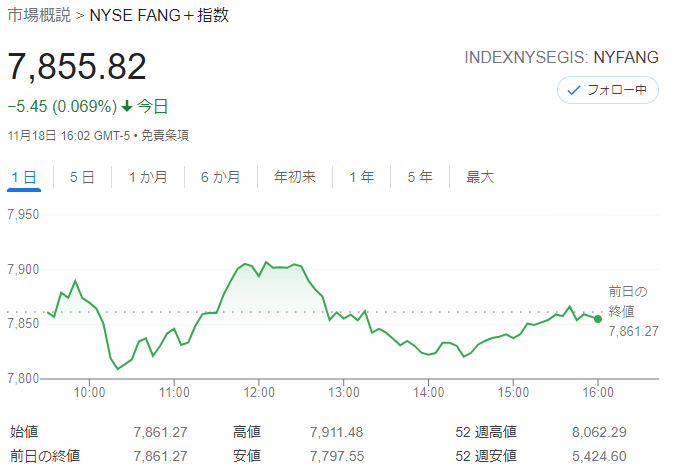Click the green end-of-day marker on chart

point(598,319)
